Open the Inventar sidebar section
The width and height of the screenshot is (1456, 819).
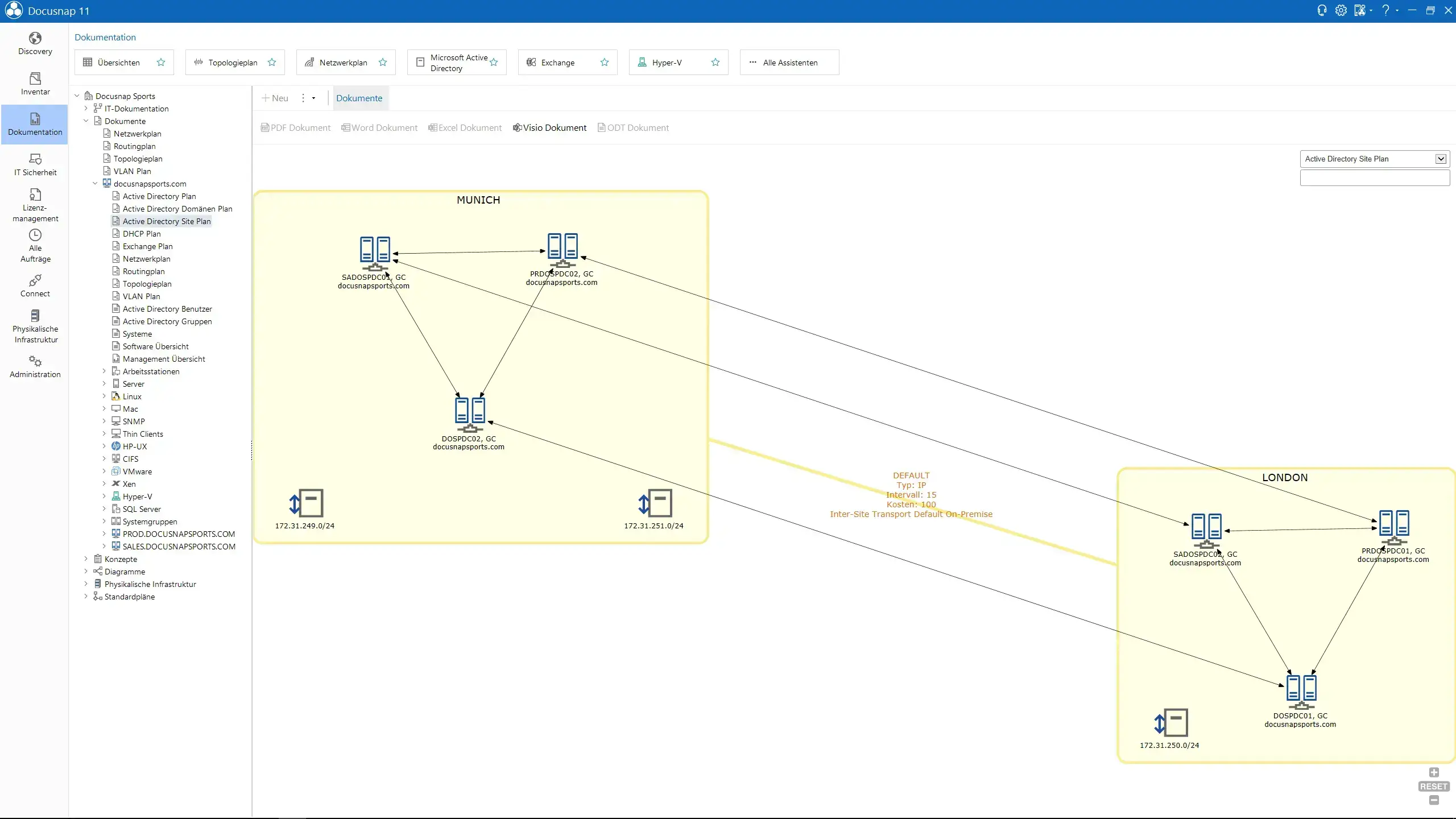[35, 84]
